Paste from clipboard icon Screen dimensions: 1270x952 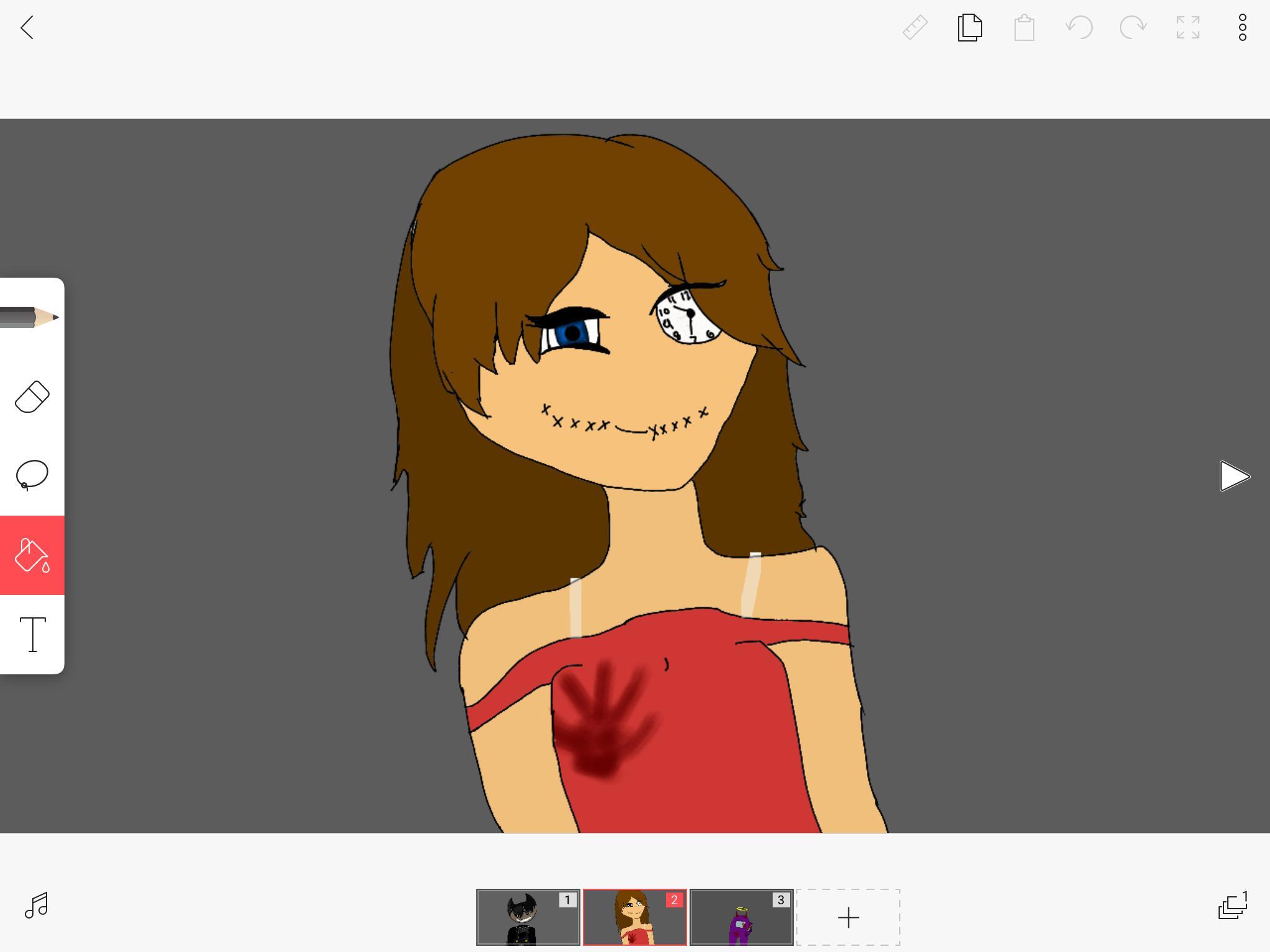1024,28
